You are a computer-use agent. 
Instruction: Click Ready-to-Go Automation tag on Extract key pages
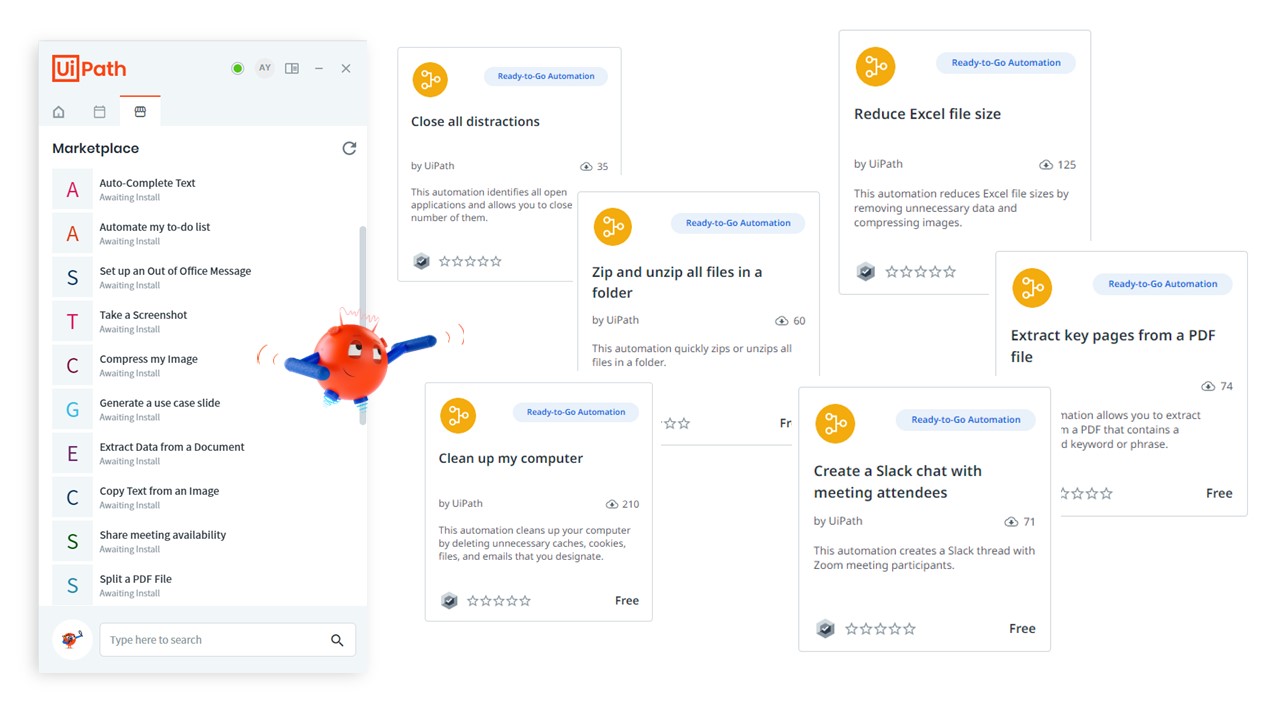pos(1163,284)
